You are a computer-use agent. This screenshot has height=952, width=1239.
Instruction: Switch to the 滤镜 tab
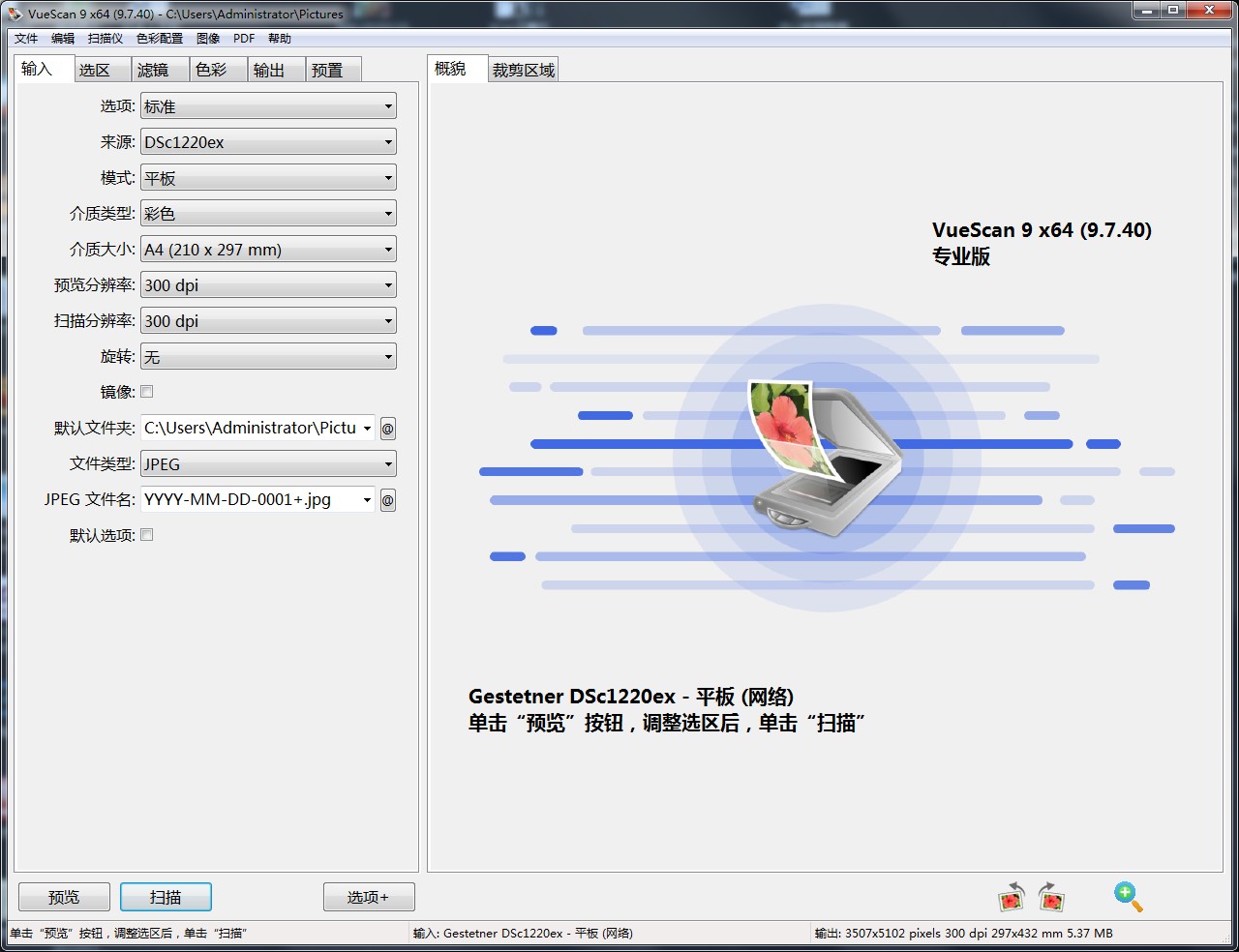click(161, 70)
